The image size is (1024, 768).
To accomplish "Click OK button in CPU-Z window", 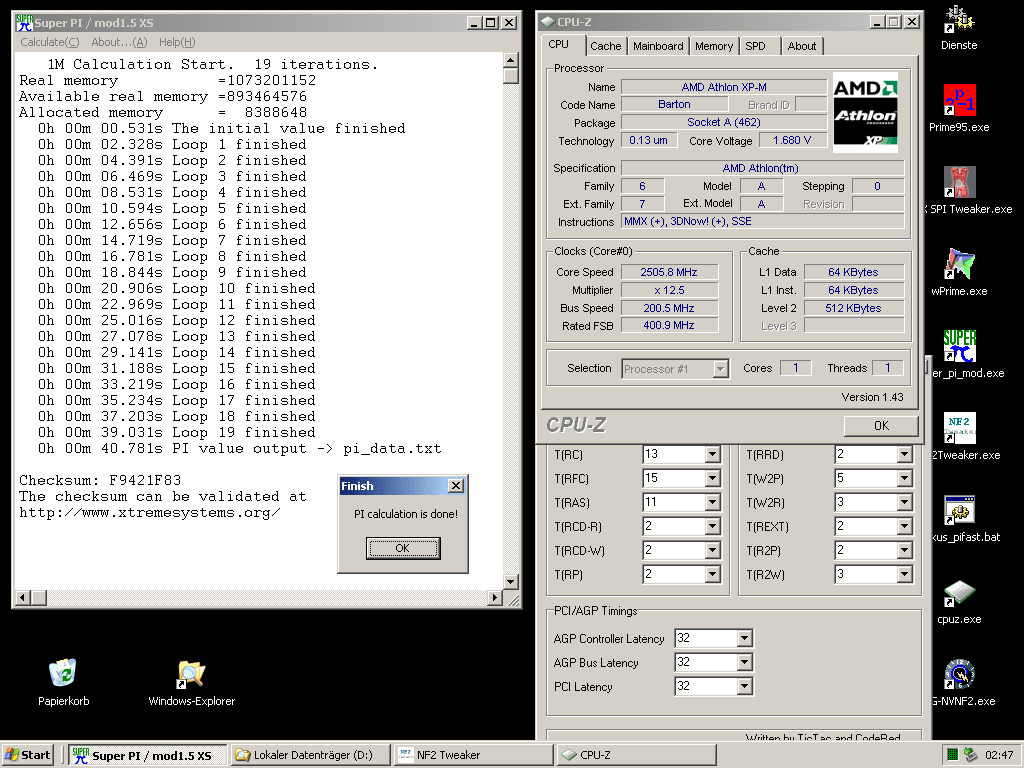I will pyautogui.click(x=881, y=426).
